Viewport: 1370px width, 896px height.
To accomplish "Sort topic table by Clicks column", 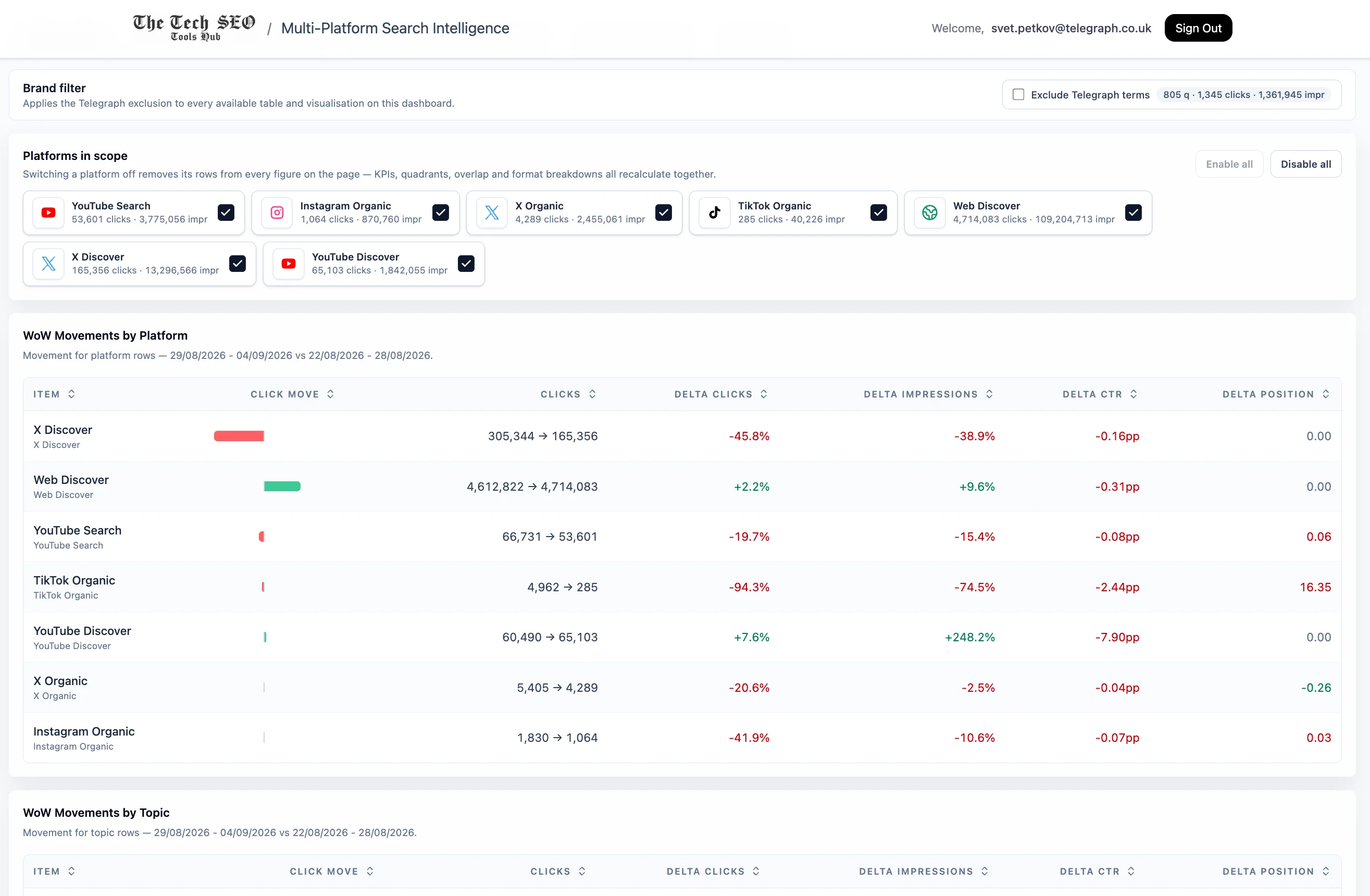I will (558, 871).
